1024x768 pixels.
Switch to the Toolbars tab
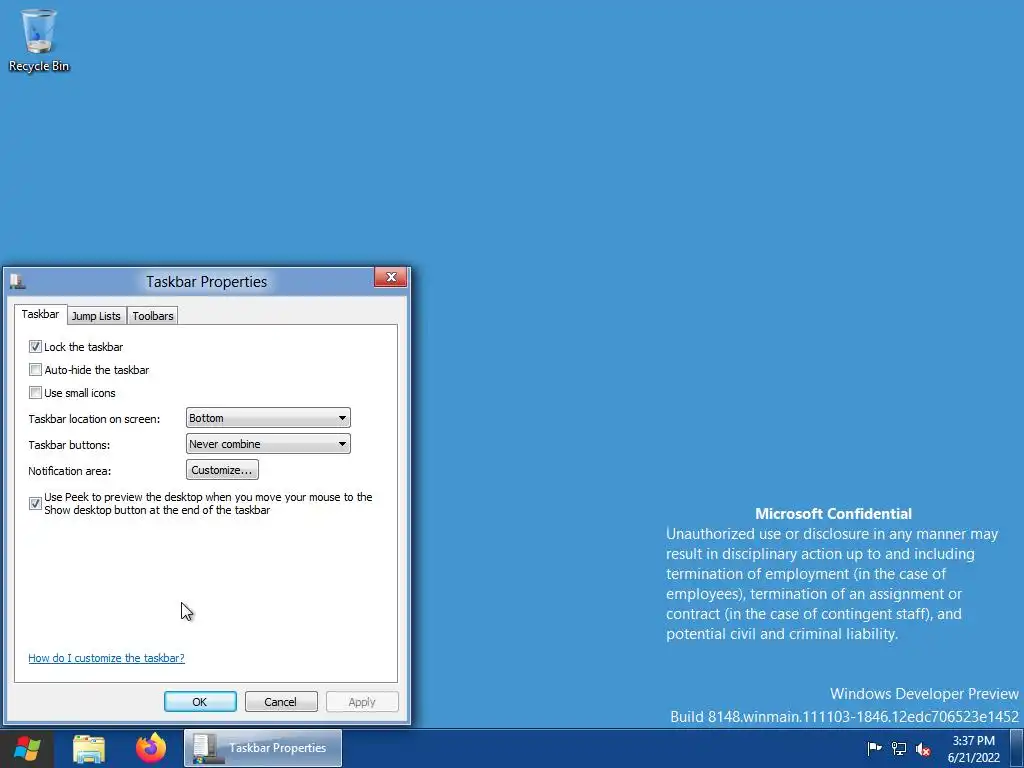(153, 316)
